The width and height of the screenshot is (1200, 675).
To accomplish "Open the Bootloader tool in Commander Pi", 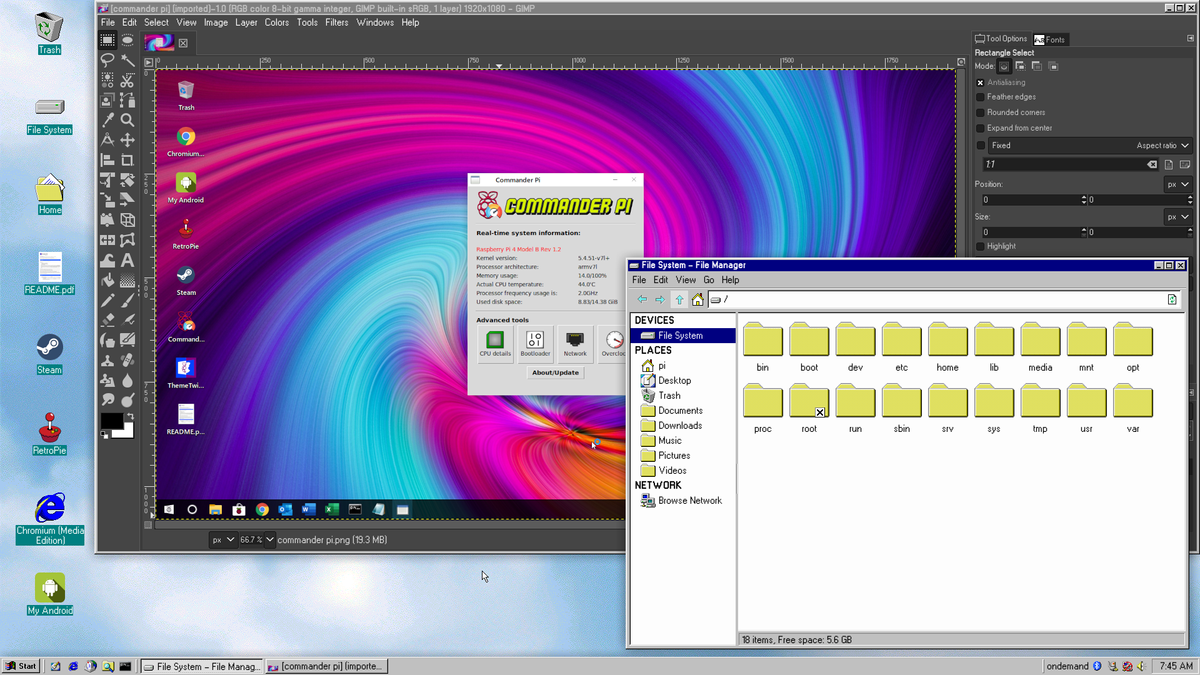I will [535, 344].
